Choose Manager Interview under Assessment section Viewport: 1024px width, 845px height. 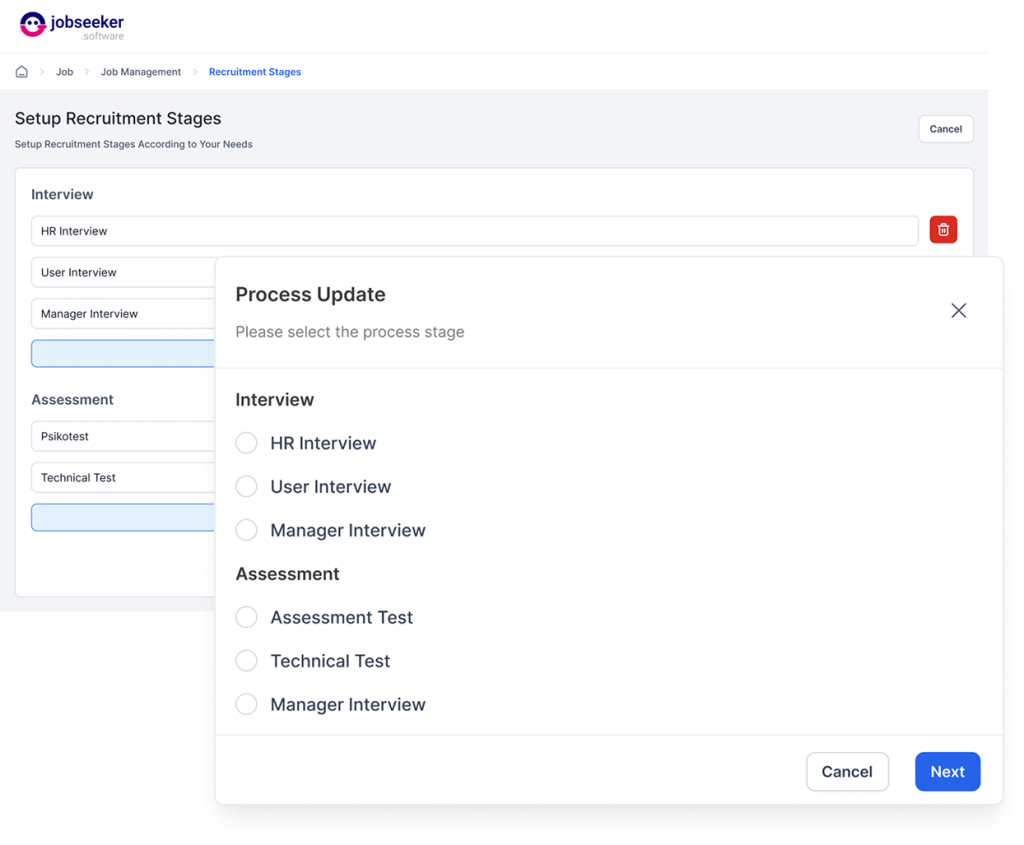pyautogui.click(x=246, y=705)
